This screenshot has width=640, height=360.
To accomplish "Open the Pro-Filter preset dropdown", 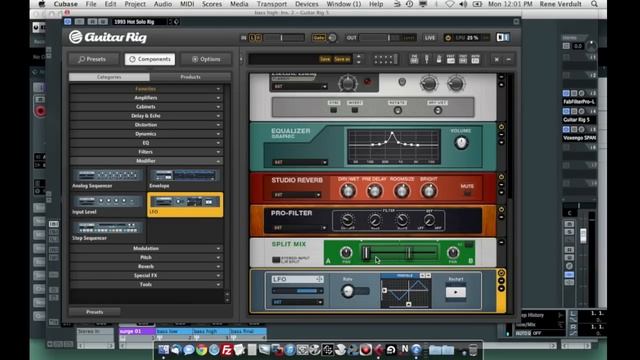I will pyautogui.click(x=300, y=227).
